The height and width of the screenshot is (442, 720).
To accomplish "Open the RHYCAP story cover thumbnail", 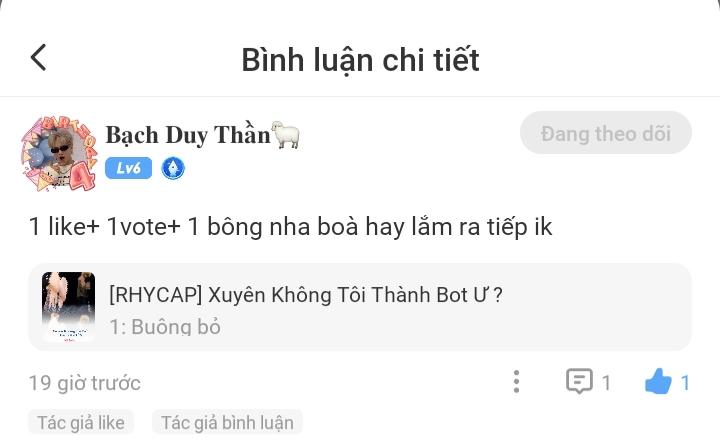I will (x=68, y=307).
